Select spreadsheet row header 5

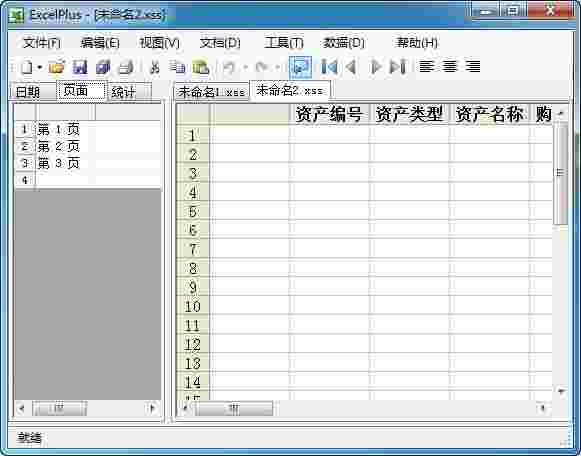(193, 212)
